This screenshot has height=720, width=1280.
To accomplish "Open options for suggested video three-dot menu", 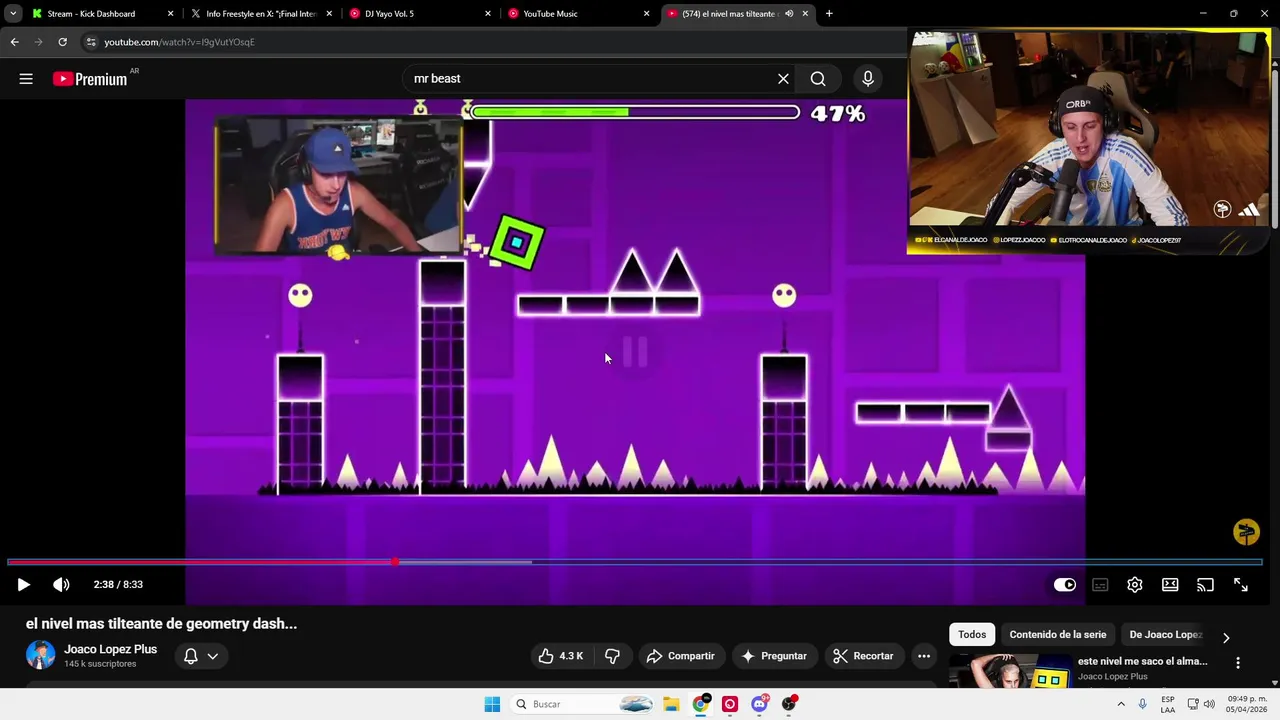I will point(1238,663).
